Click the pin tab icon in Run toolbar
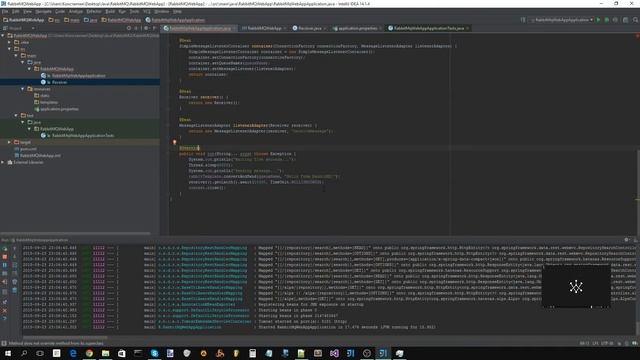Viewport: 640px width, 360px height. tap(5, 302)
